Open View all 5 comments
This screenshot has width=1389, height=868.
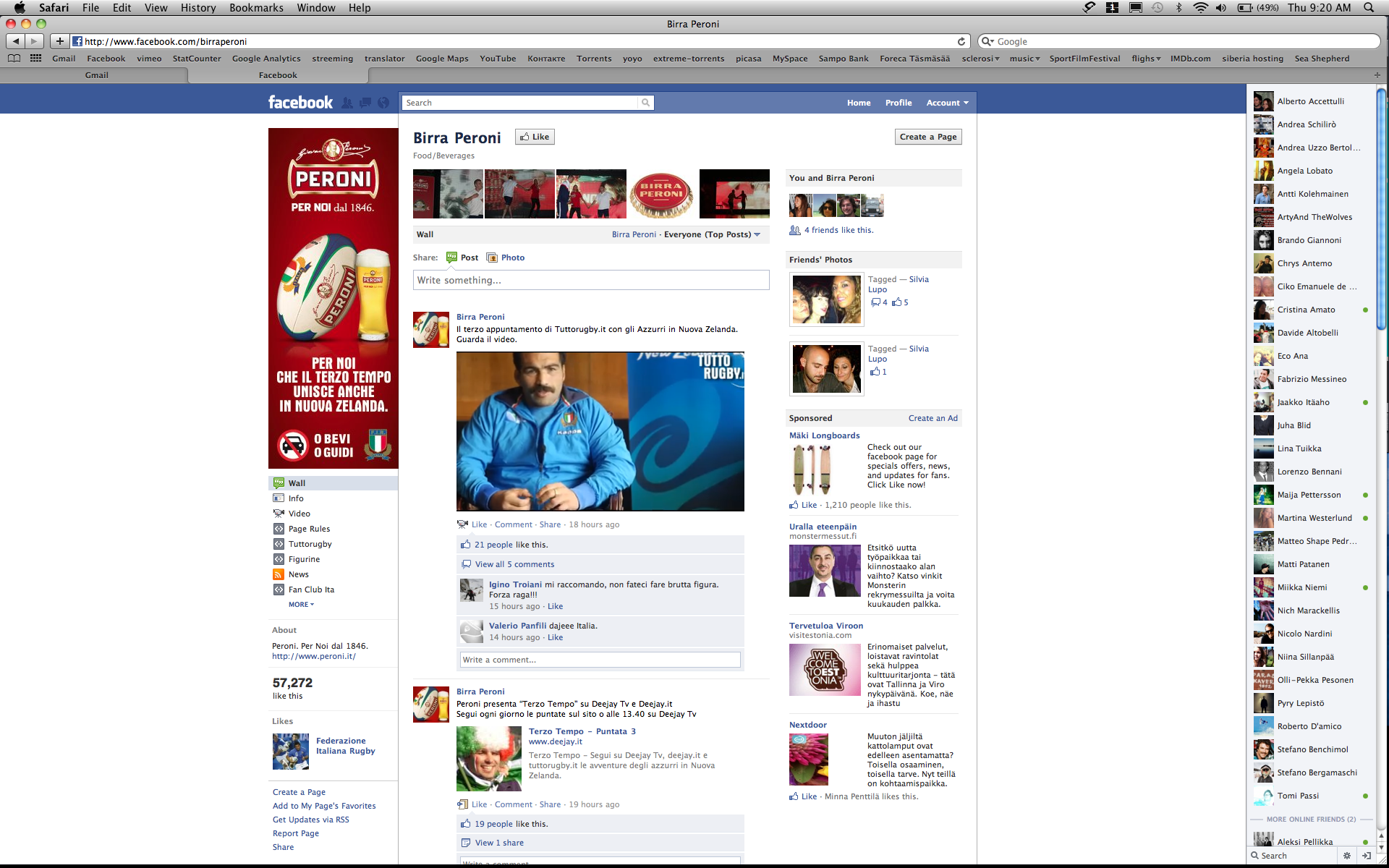(514, 564)
